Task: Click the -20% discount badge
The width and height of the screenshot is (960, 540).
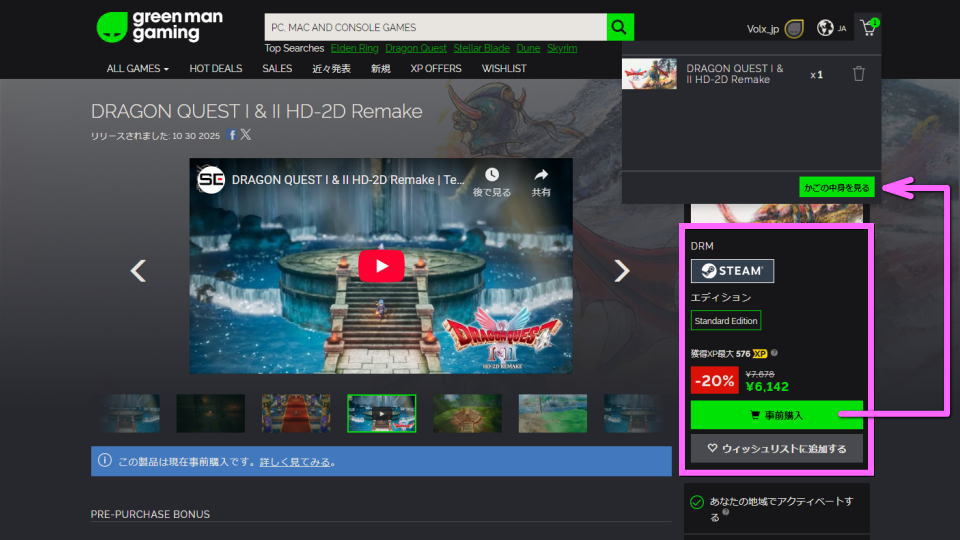Action: 714,380
